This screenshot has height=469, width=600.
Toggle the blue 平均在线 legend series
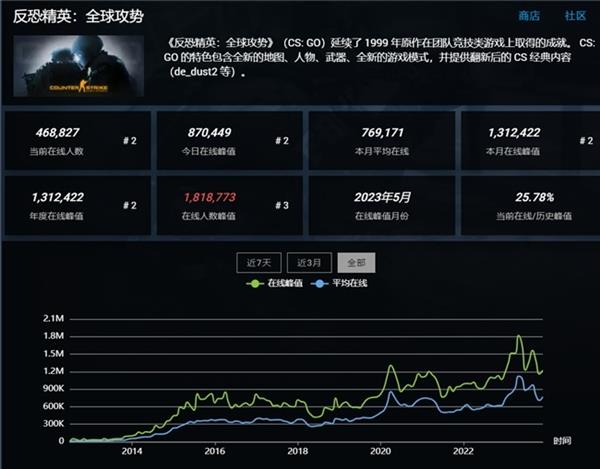point(335,284)
